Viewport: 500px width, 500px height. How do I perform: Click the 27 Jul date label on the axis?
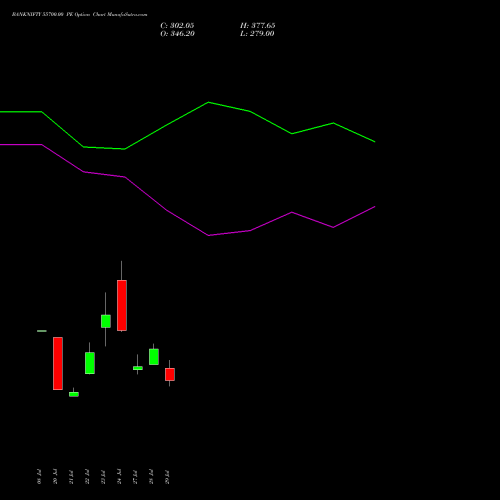click(135, 477)
